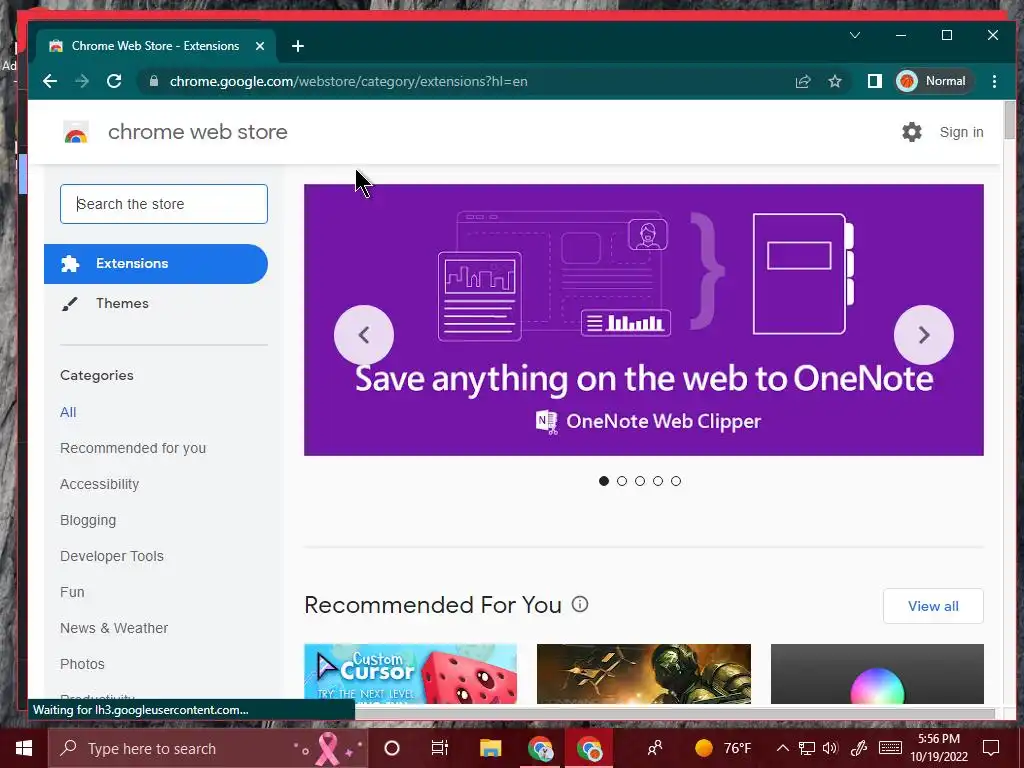Select the first carousel dot

pos(603,481)
